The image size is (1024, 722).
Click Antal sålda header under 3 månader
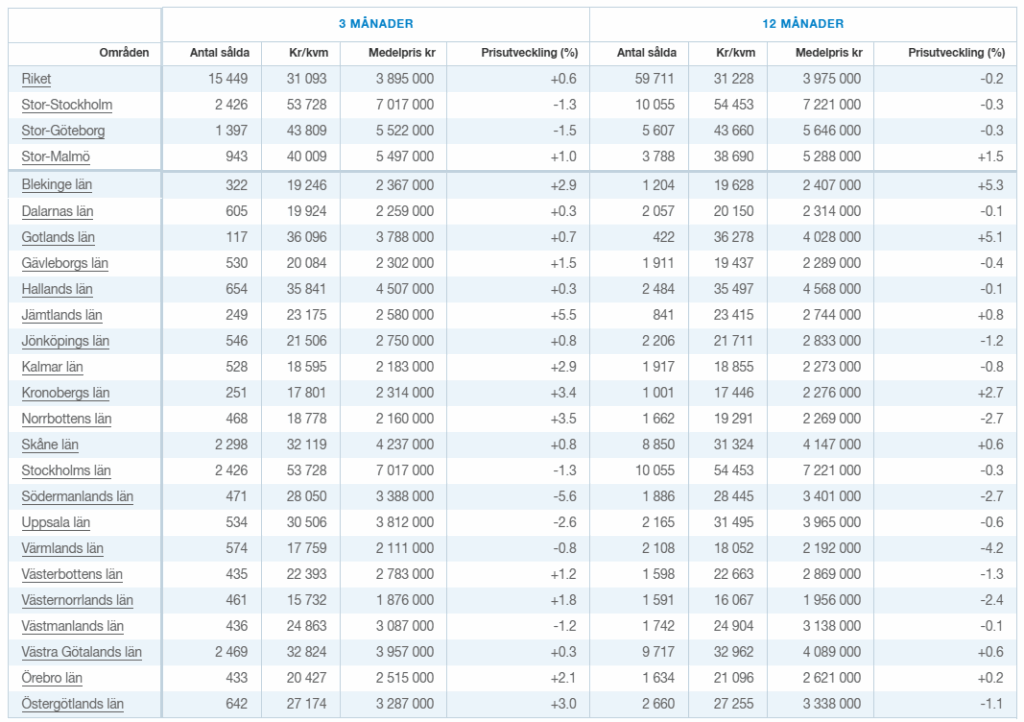[x=219, y=53]
